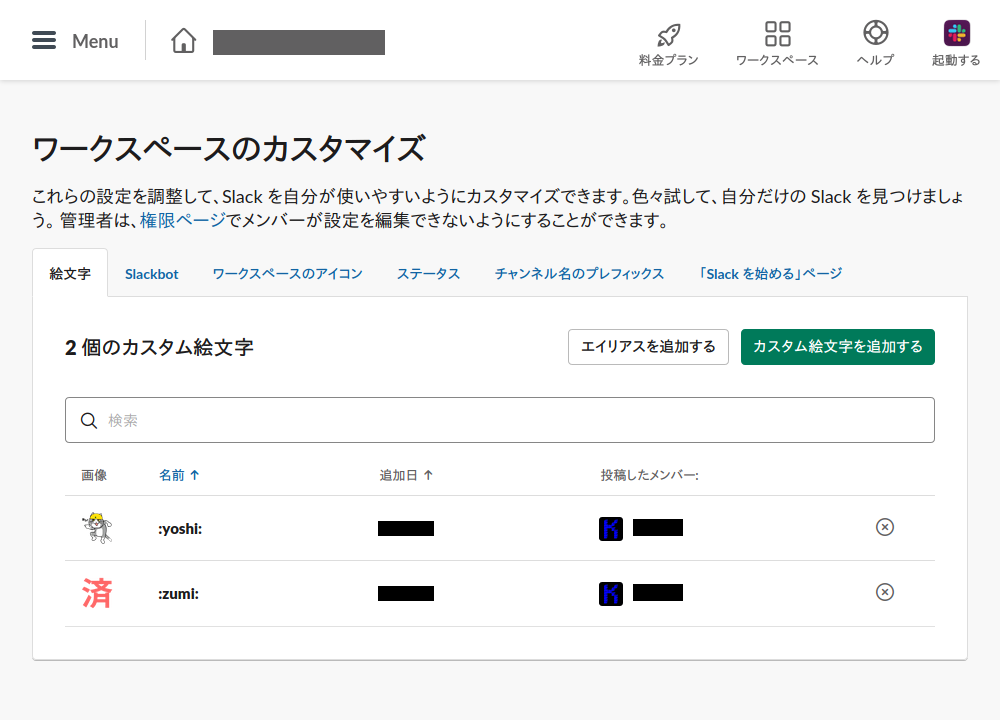Delete the :zumi: emoji with x icon

point(885,592)
